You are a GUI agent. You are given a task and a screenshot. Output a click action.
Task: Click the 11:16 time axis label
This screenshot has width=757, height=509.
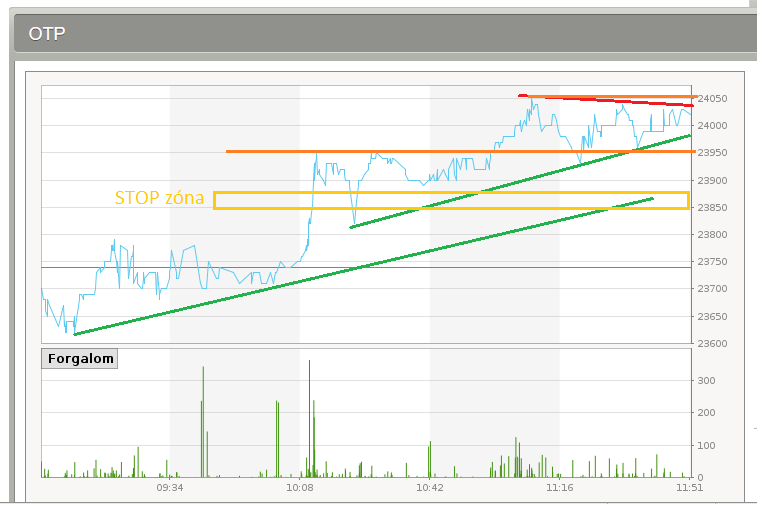560,488
